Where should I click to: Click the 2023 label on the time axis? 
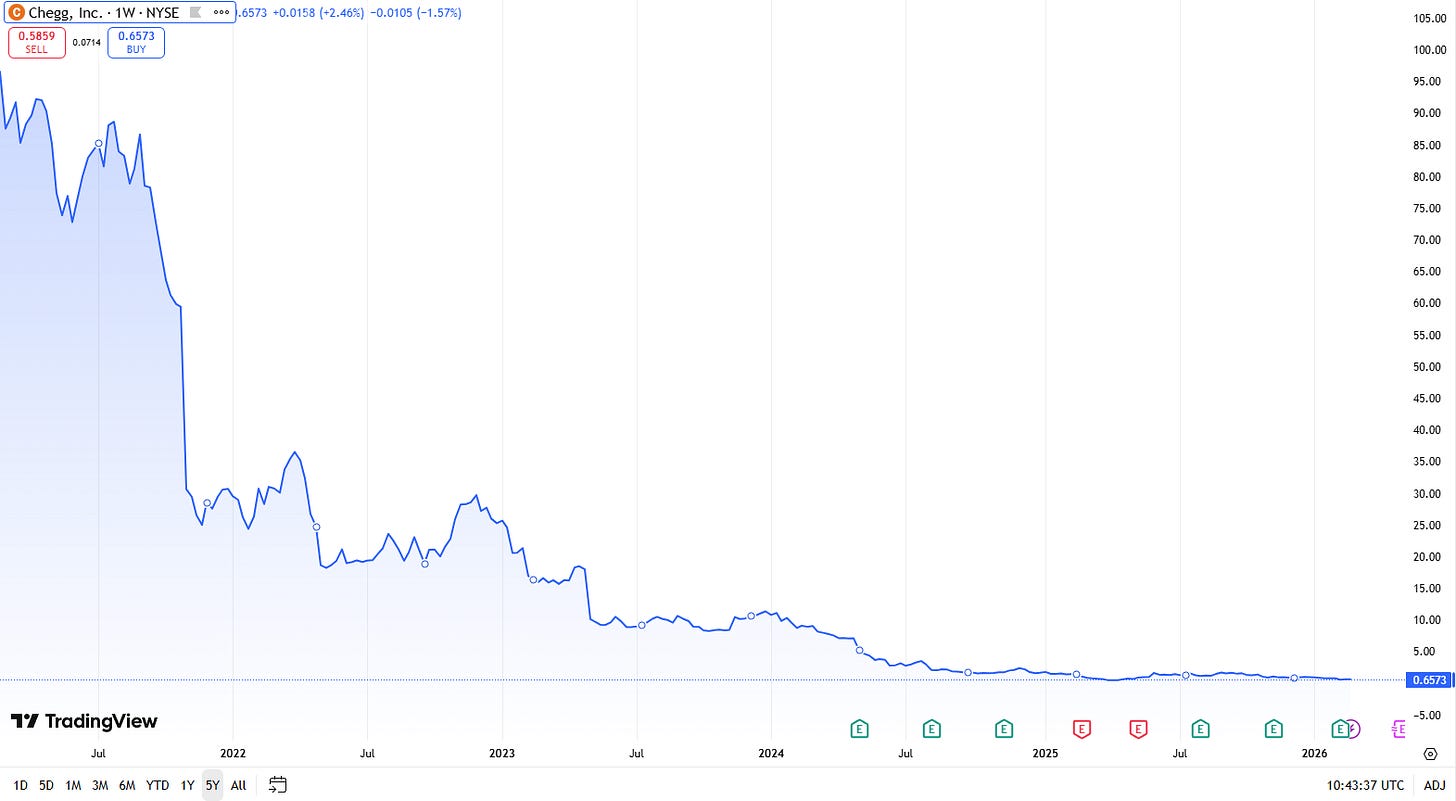pos(502,752)
